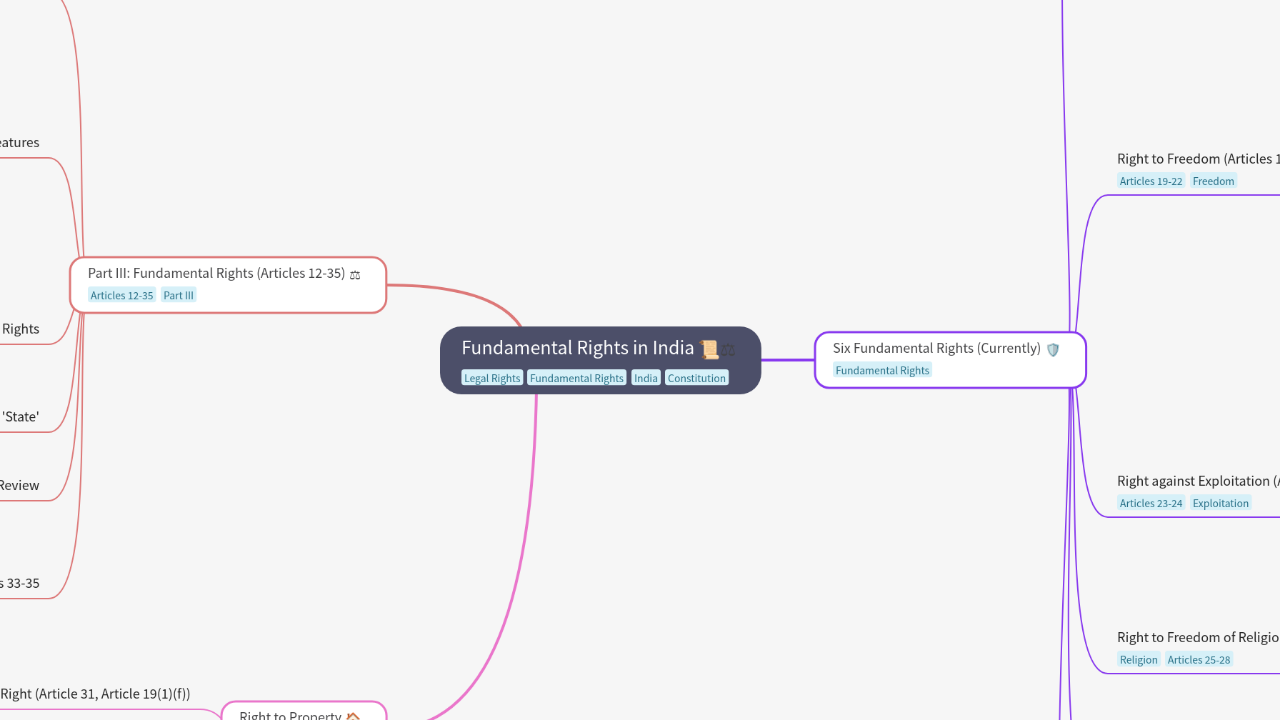This screenshot has height=720, width=1280.
Task: Select the Right to Freedom node
Action: (x=1198, y=159)
